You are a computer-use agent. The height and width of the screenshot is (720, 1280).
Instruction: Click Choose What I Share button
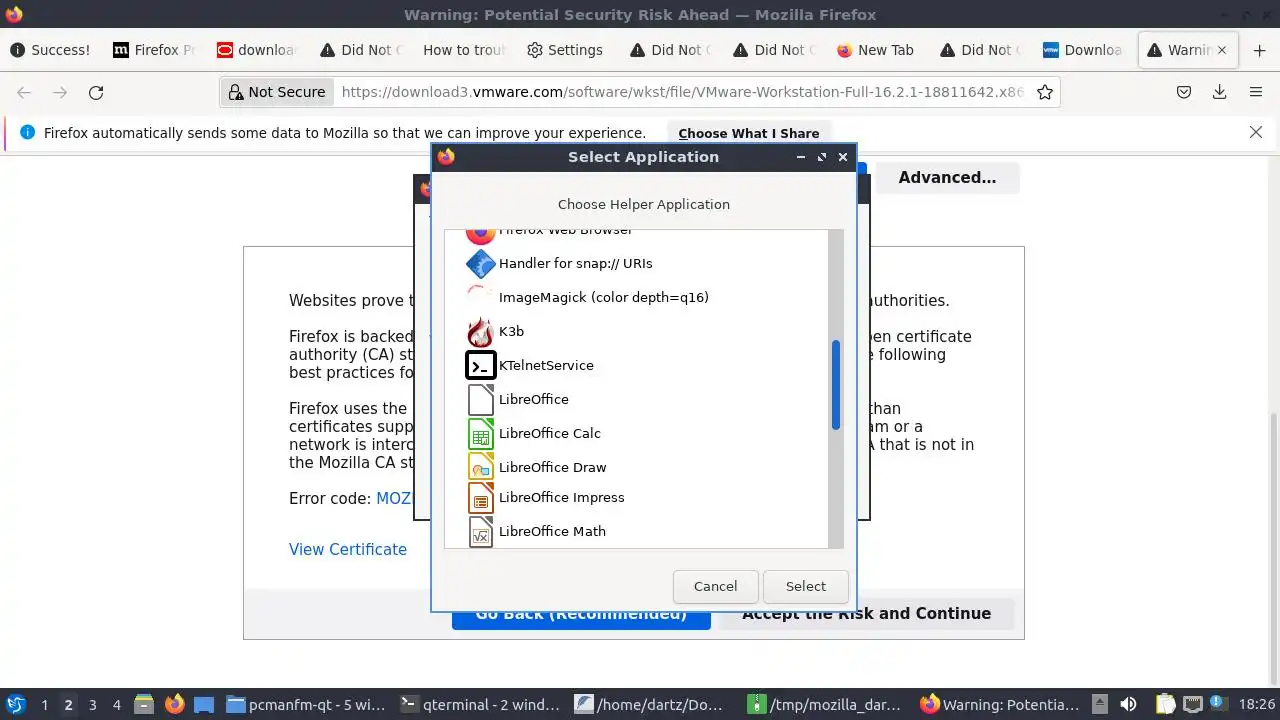748,133
